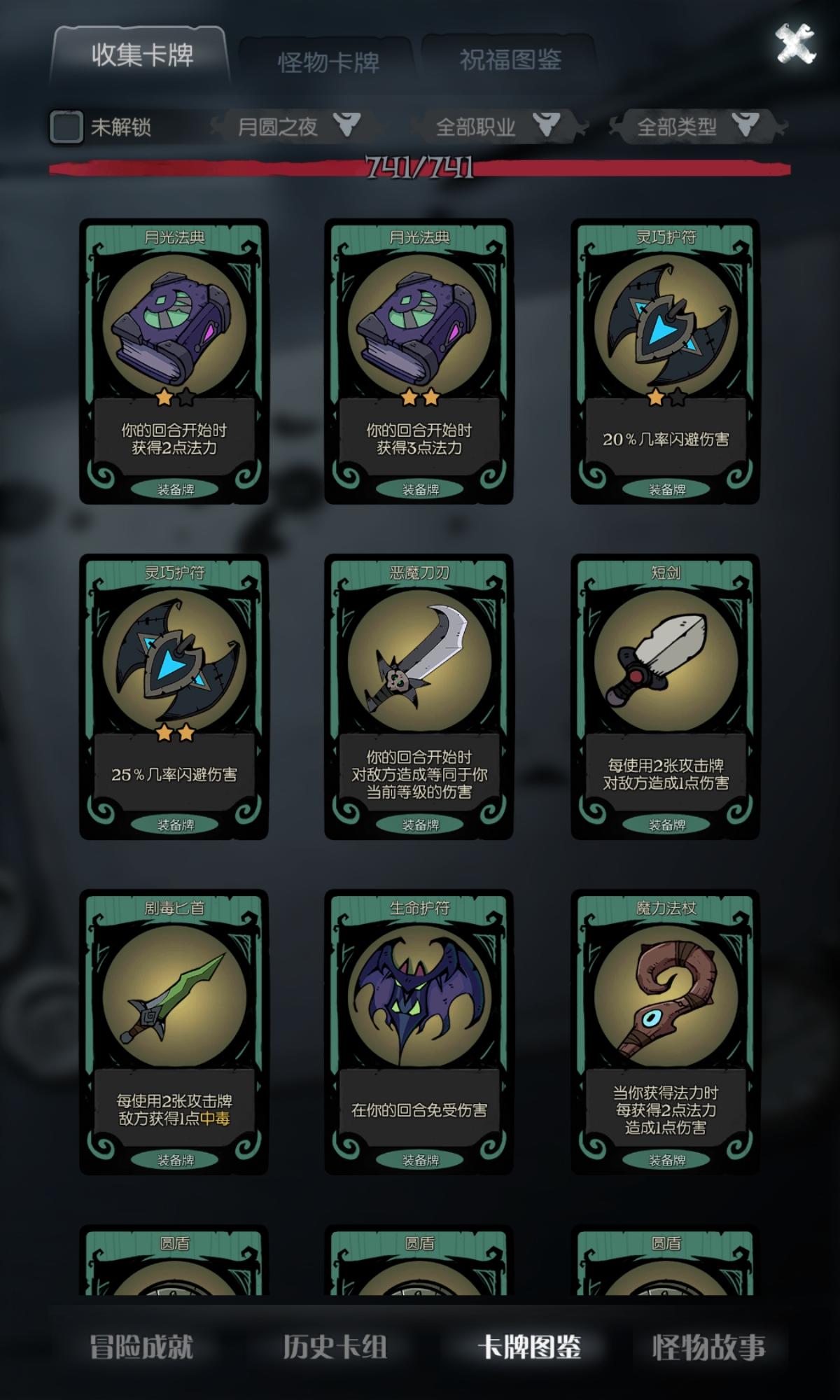The width and height of the screenshot is (840, 1400).
Task: Toggle the 未解锁 checkbox
Action: 66,127
